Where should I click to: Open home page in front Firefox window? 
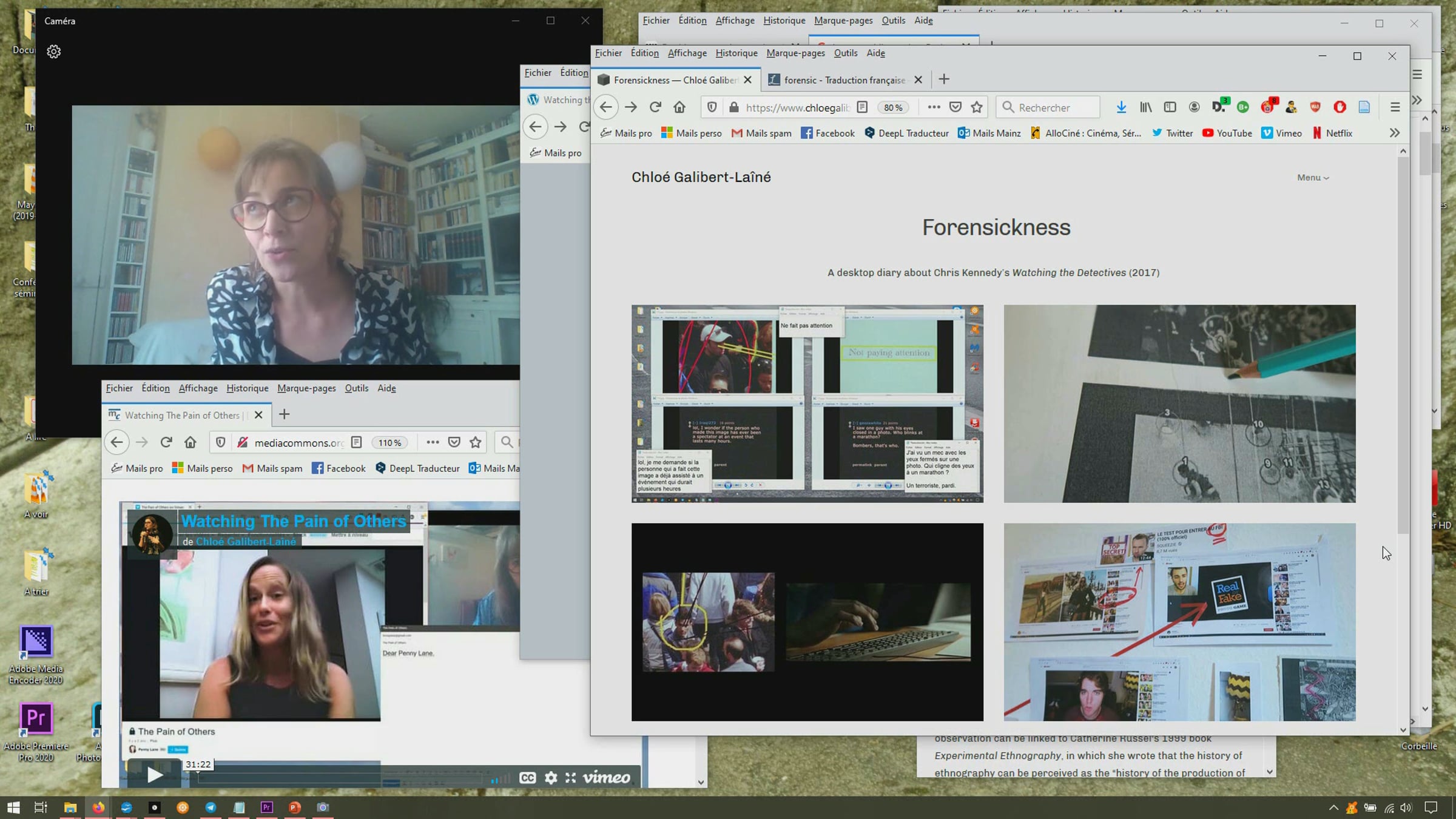pyautogui.click(x=679, y=107)
